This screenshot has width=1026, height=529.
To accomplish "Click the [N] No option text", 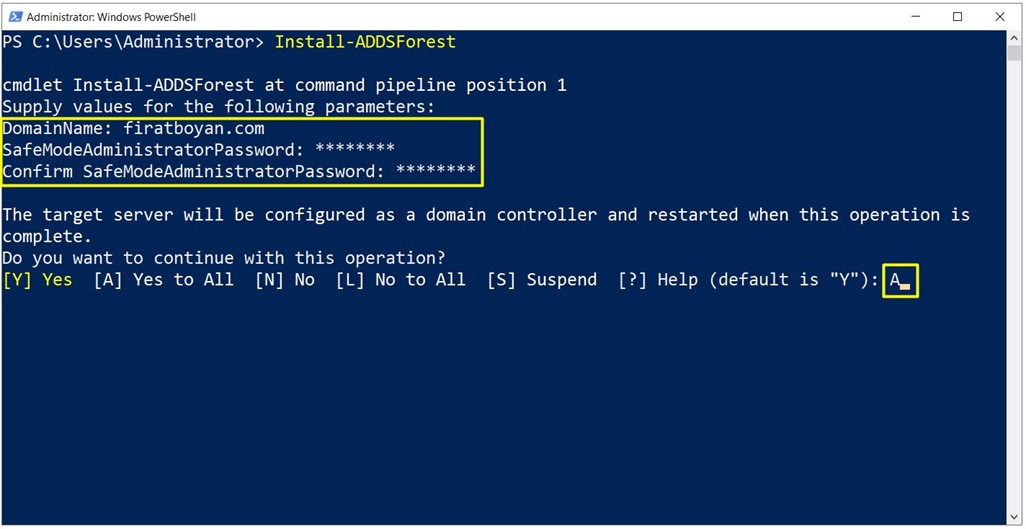I will tap(285, 280).
